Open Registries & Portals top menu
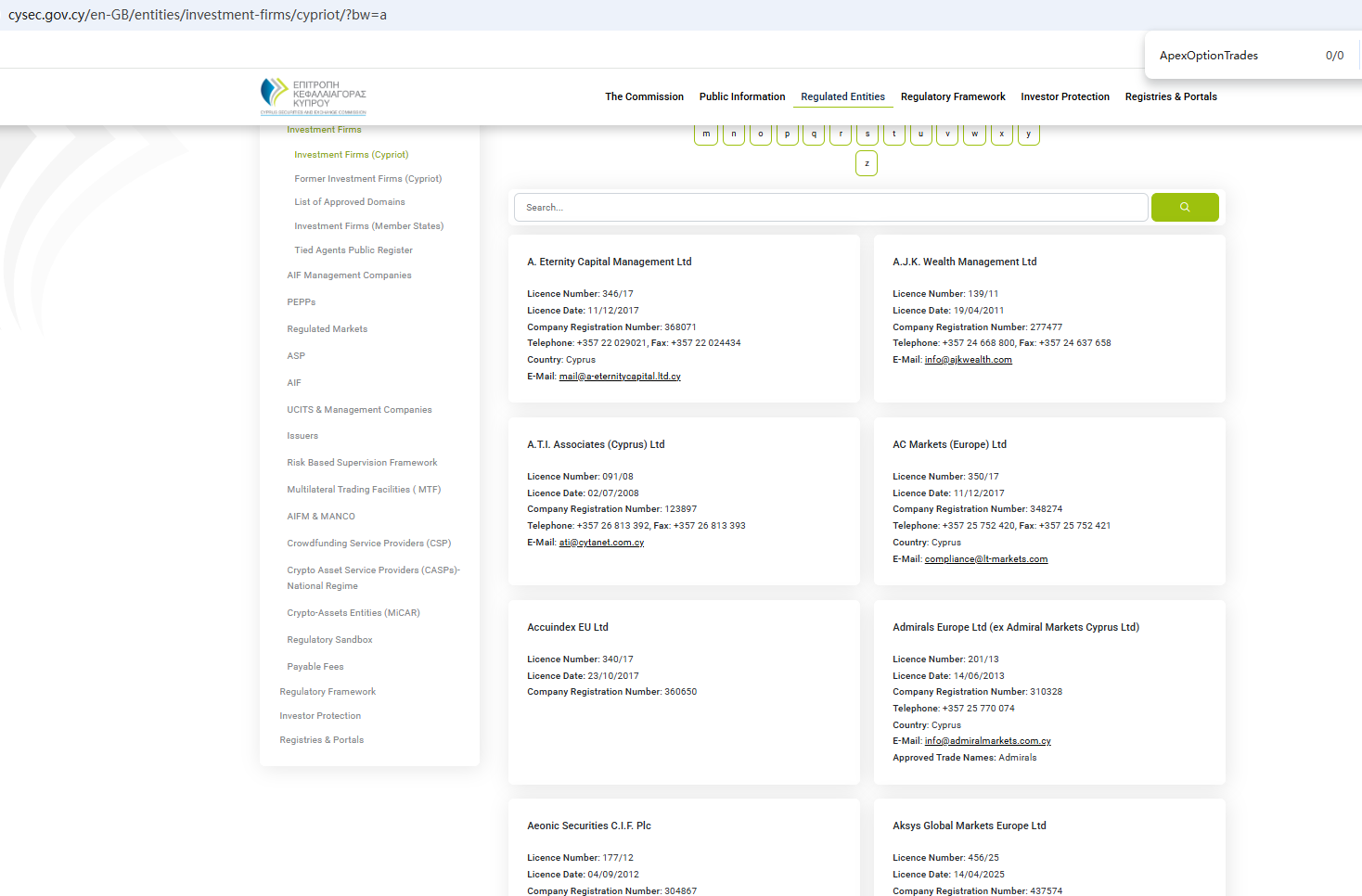This screenshot has width=1362, height=896. click(1171, 96)
